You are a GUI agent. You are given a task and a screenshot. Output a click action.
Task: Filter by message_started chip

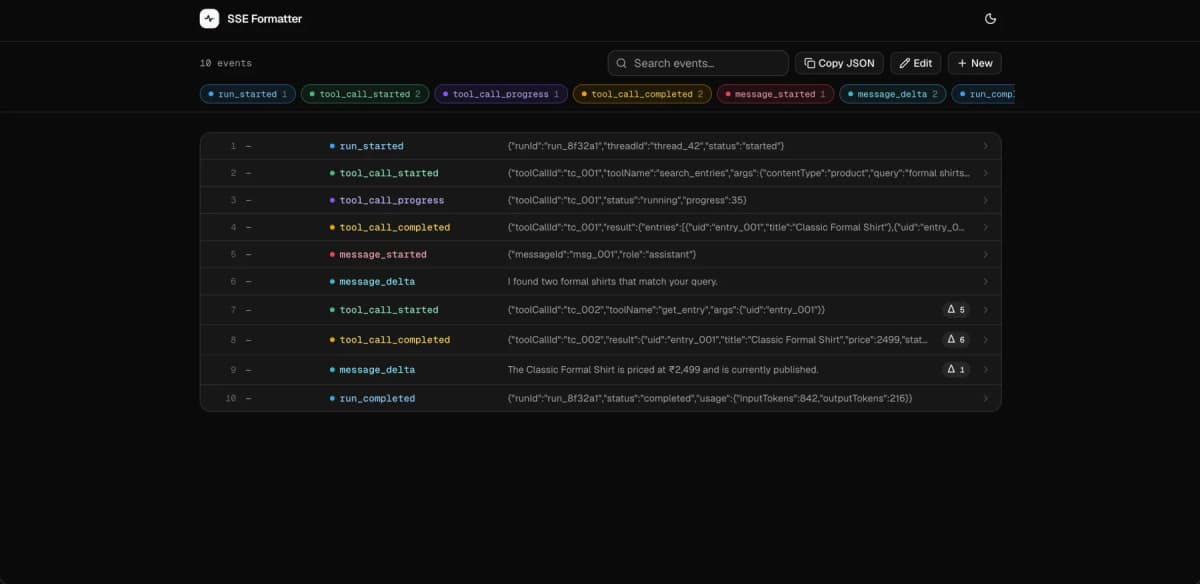tap(775, 94)
